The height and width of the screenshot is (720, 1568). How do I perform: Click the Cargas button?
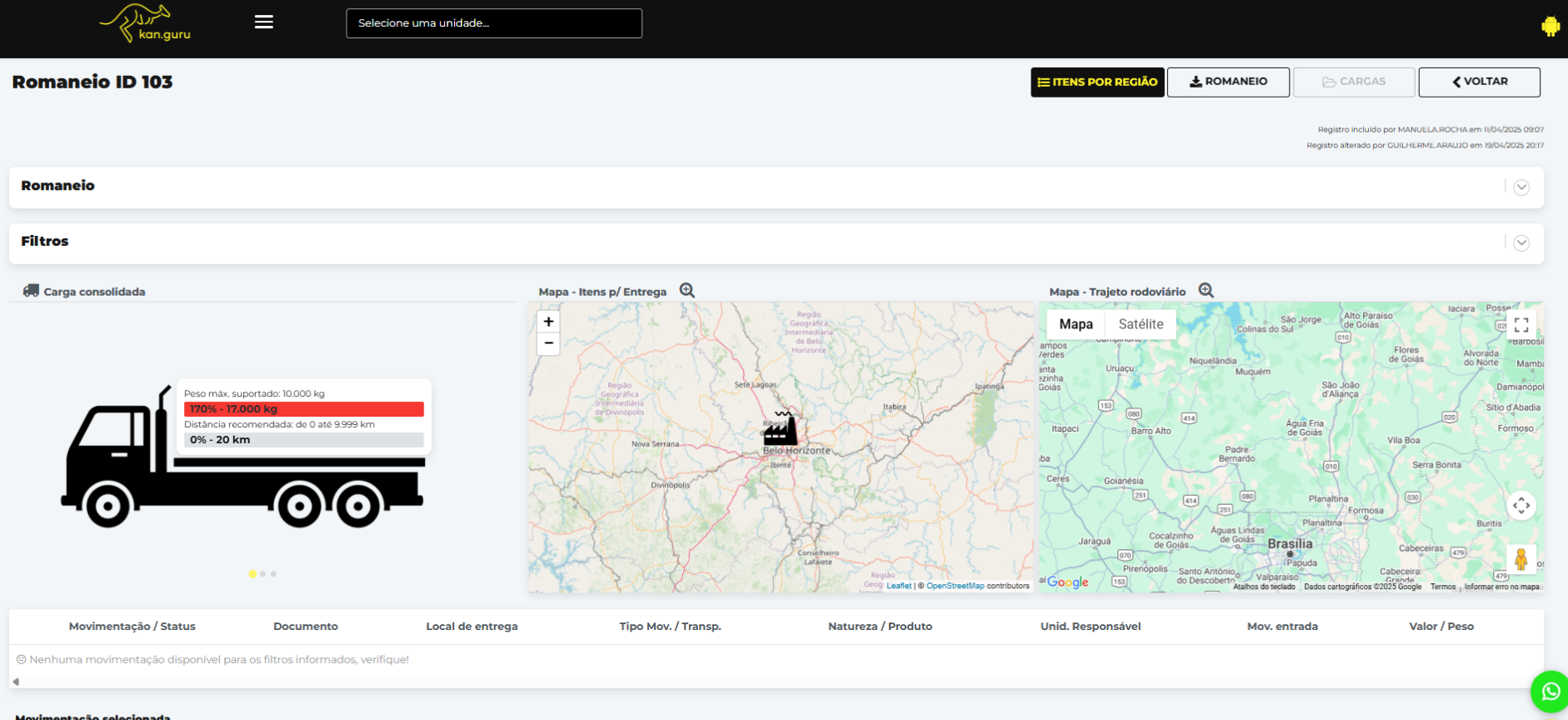pos(1354,82)
